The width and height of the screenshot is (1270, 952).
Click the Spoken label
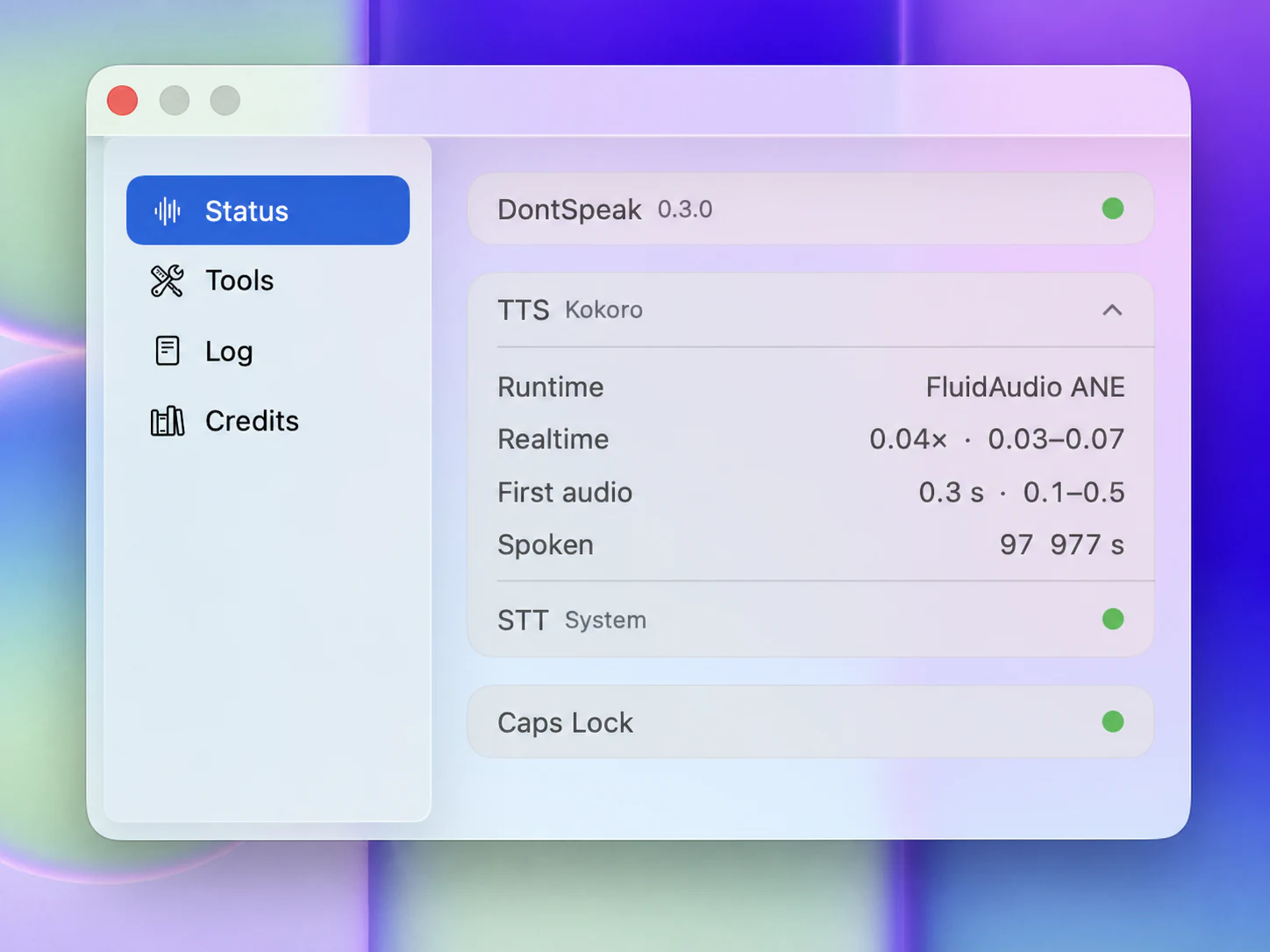(x=546, y=545)
